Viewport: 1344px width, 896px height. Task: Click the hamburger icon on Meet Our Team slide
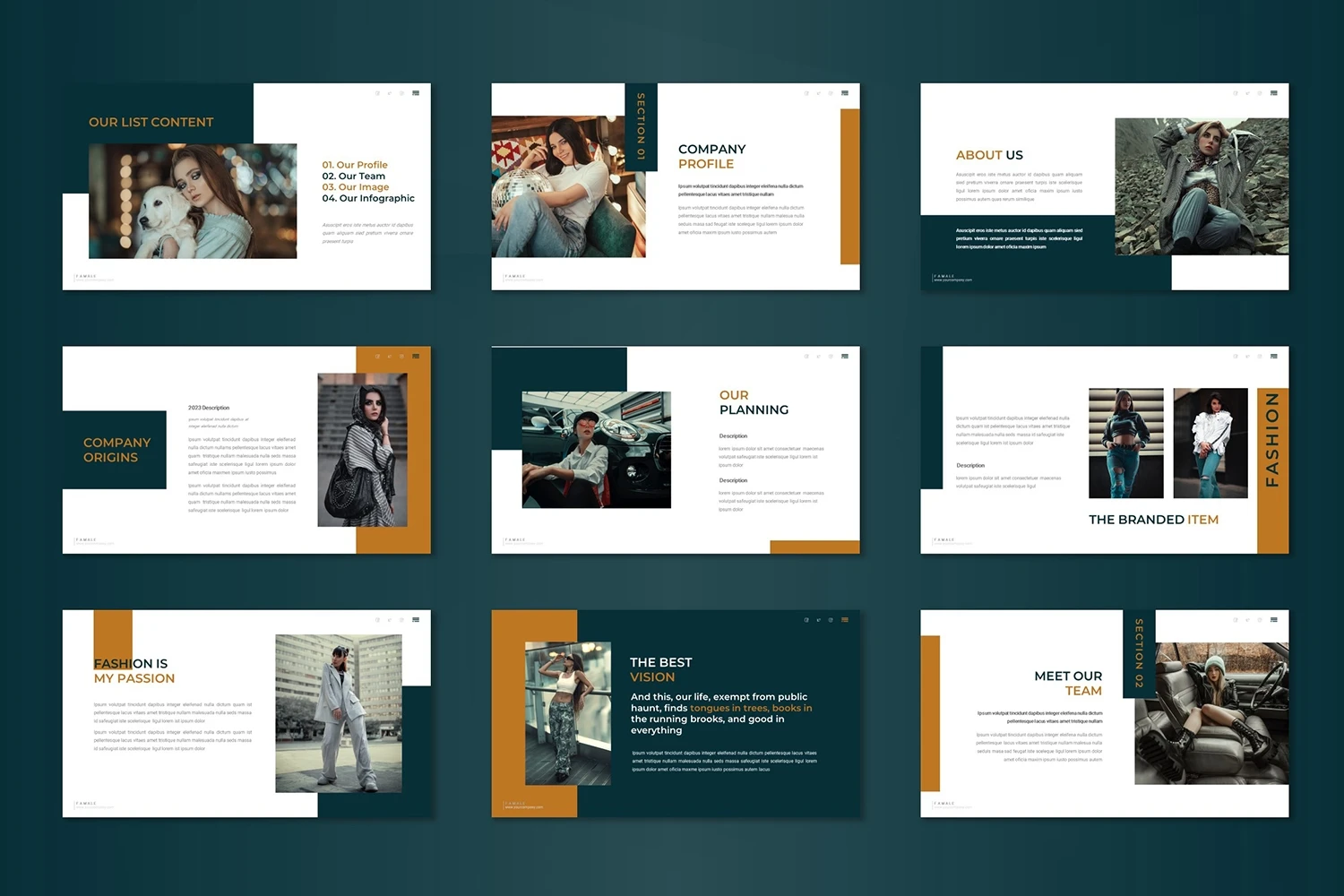[1273, 620]
